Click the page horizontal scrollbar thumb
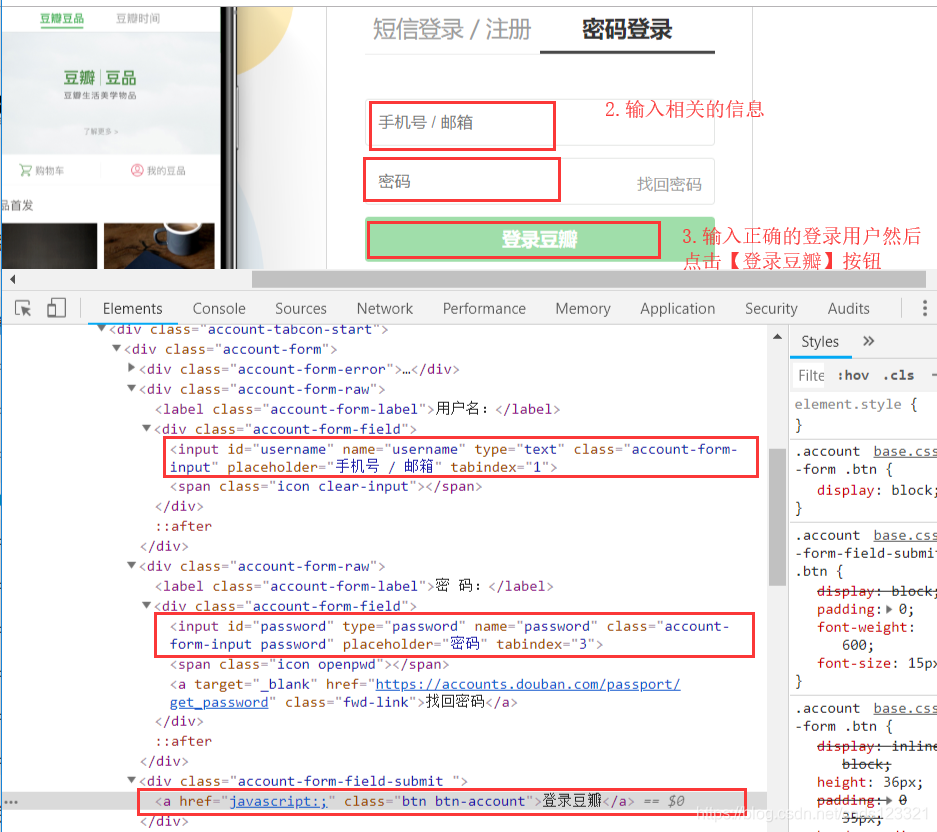This screenshot has width=937, height=832. tap(589, 279)
